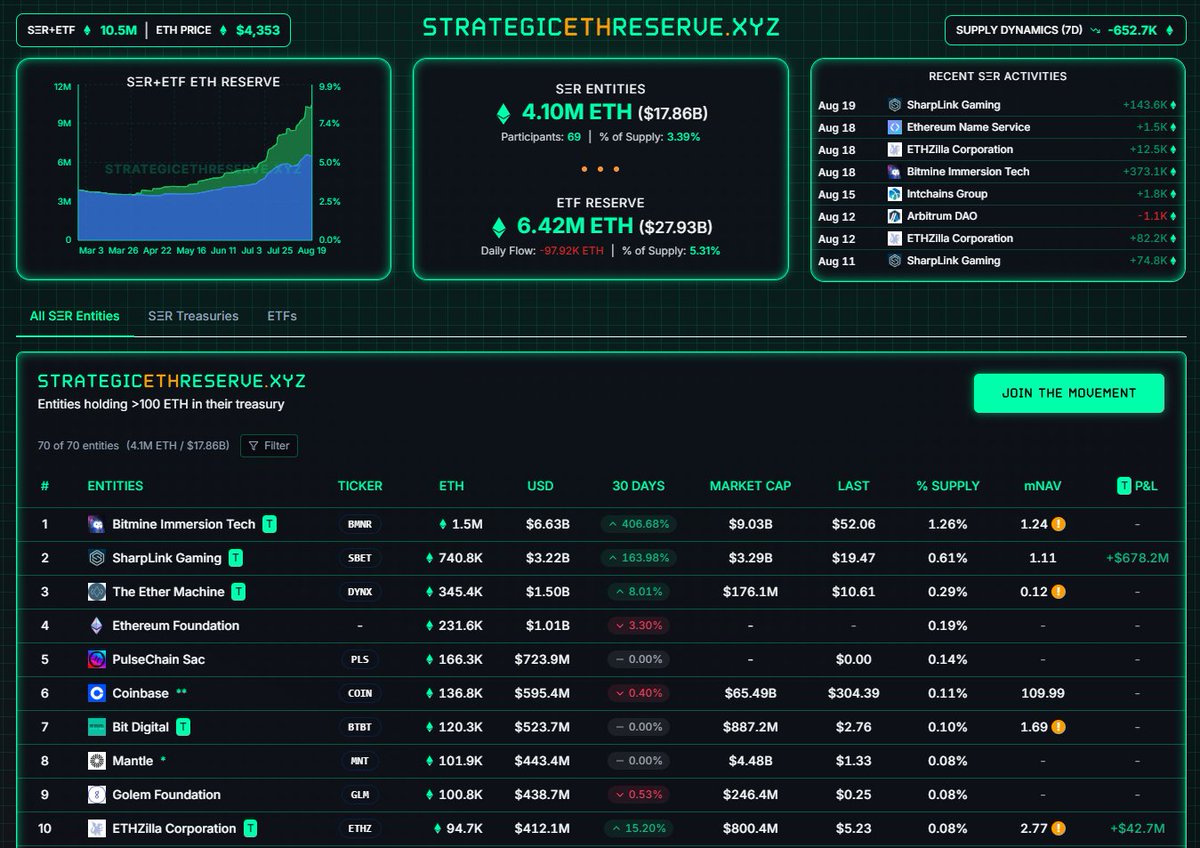Click the T treasury badge beside Bit Digital
The image size is (1200, 848).
pyautogui.click(x=183, y=727)
